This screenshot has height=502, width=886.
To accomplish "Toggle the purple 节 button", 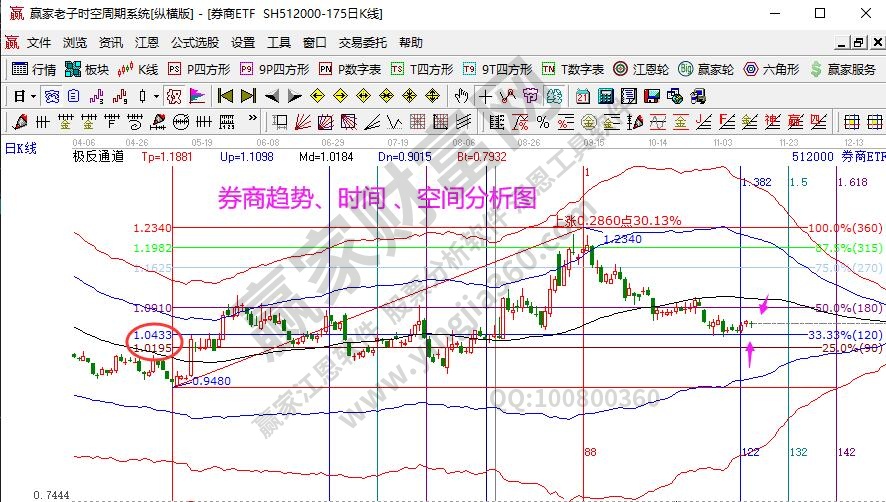I will coord(531,96).
